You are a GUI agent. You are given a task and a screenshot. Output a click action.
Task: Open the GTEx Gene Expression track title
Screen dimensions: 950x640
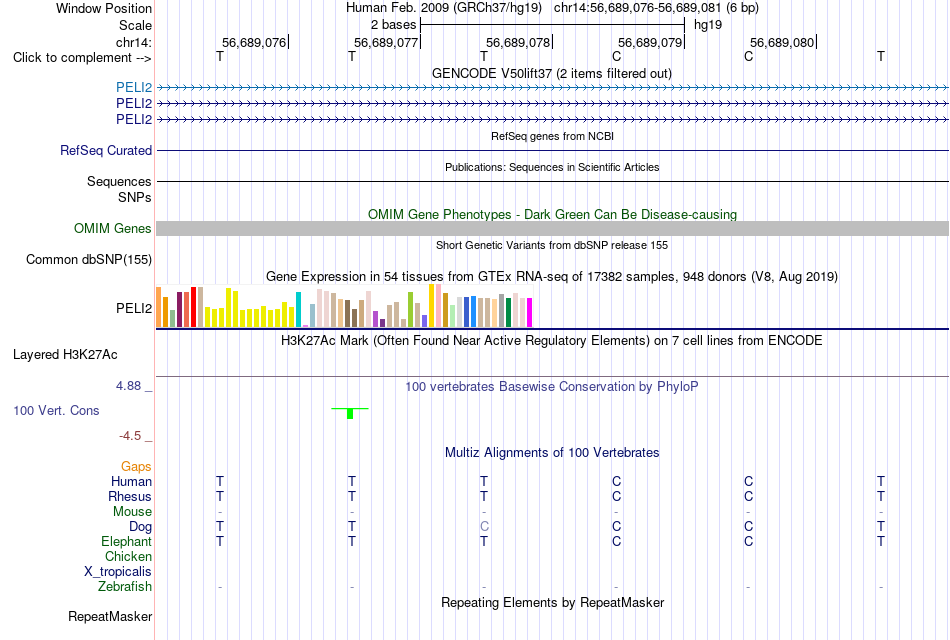tap(552, 276)
